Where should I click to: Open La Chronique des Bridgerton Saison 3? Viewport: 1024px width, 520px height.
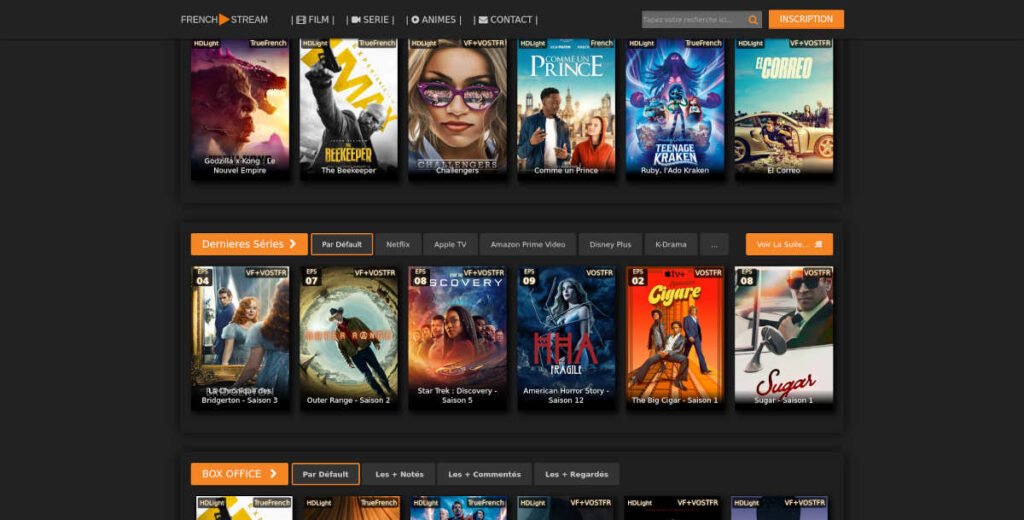click(240, 338)
